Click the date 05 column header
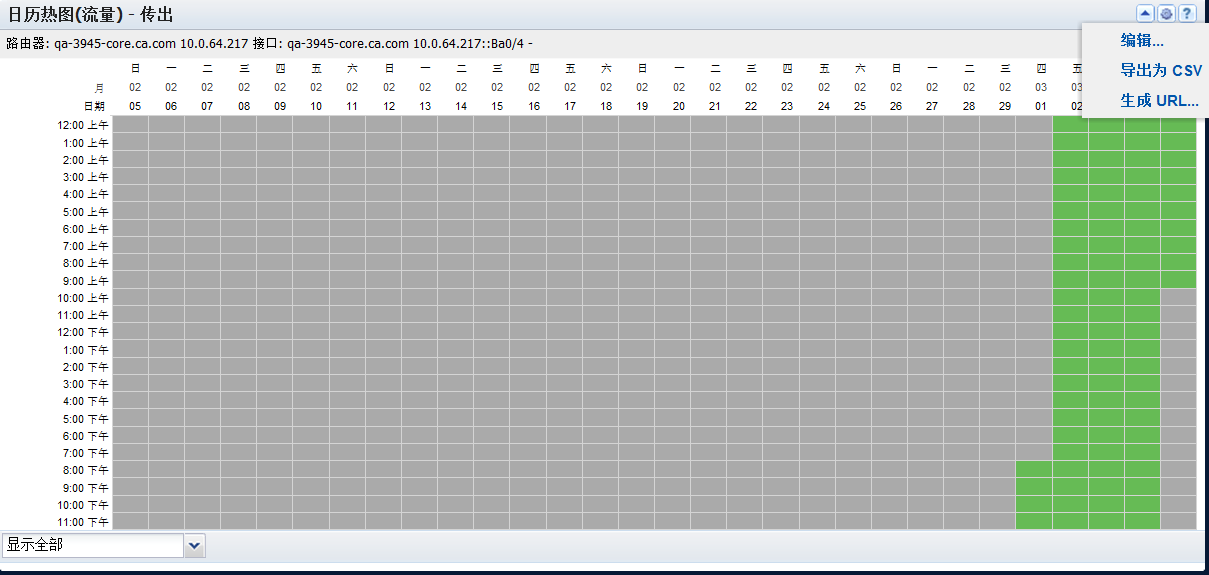Screen dimensions: 1209x575 click(135, 106)
